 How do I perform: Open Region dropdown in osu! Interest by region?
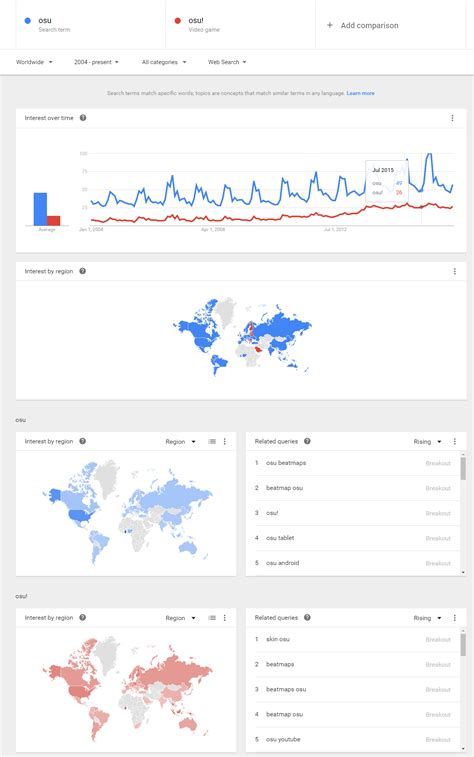(x=181, y=617)
